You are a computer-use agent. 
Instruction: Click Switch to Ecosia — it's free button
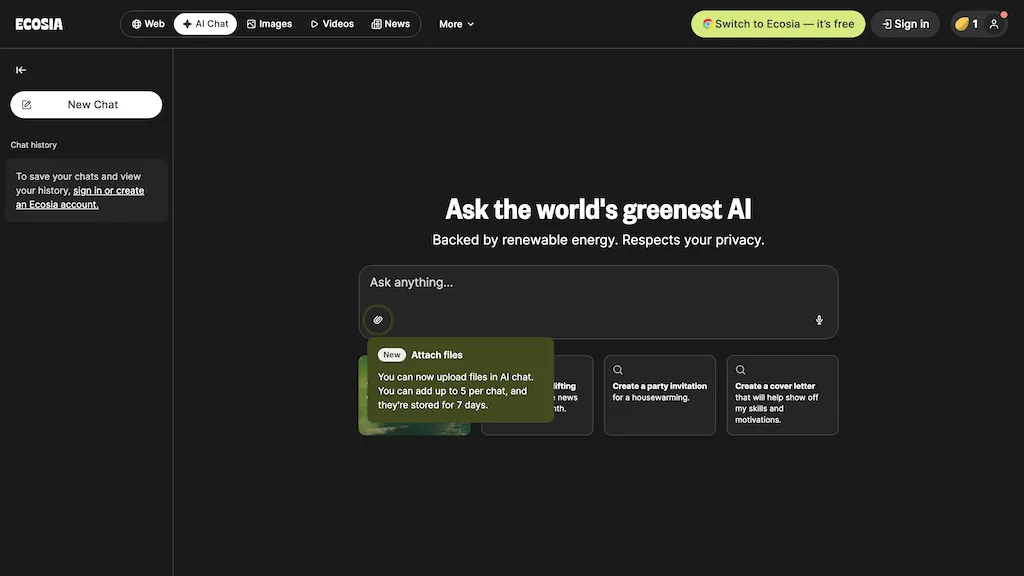pos(778,24)
